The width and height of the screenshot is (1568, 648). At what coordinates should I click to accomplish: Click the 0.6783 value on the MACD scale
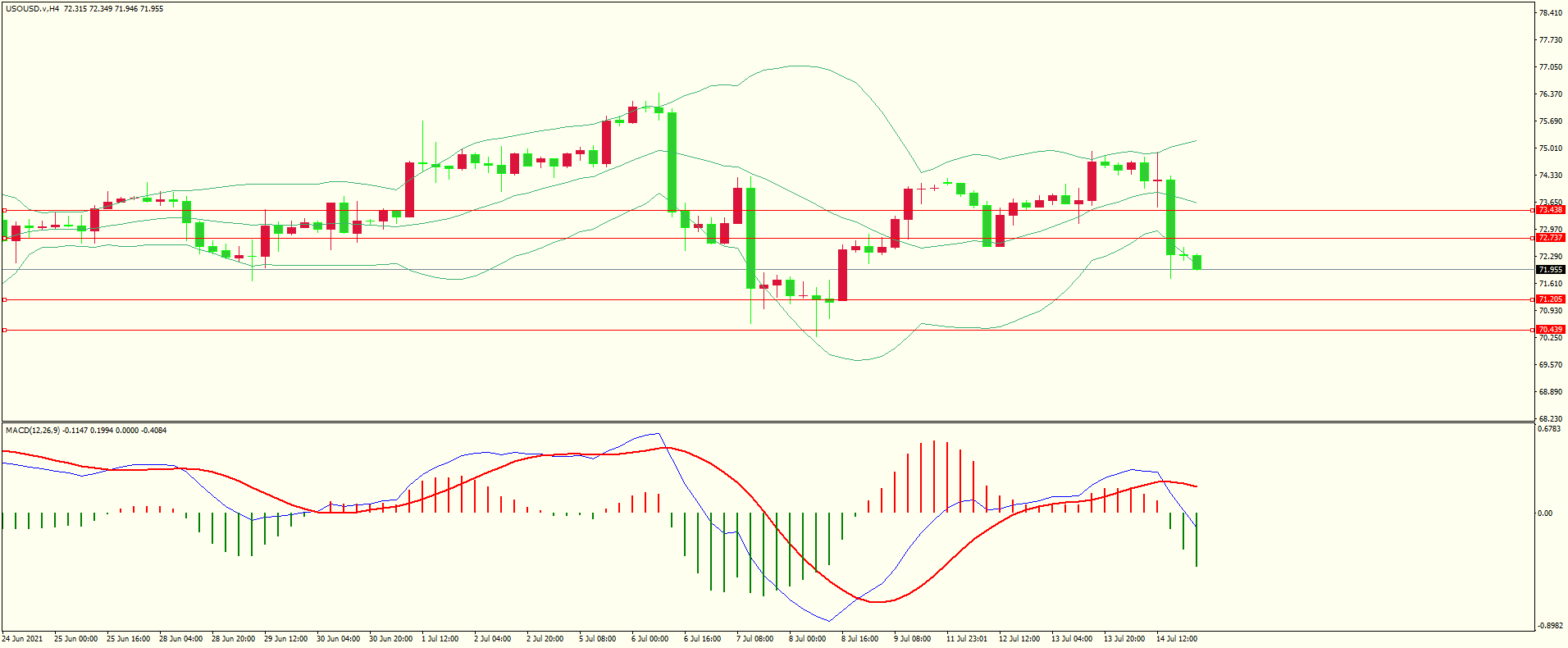coord(1549,429)
